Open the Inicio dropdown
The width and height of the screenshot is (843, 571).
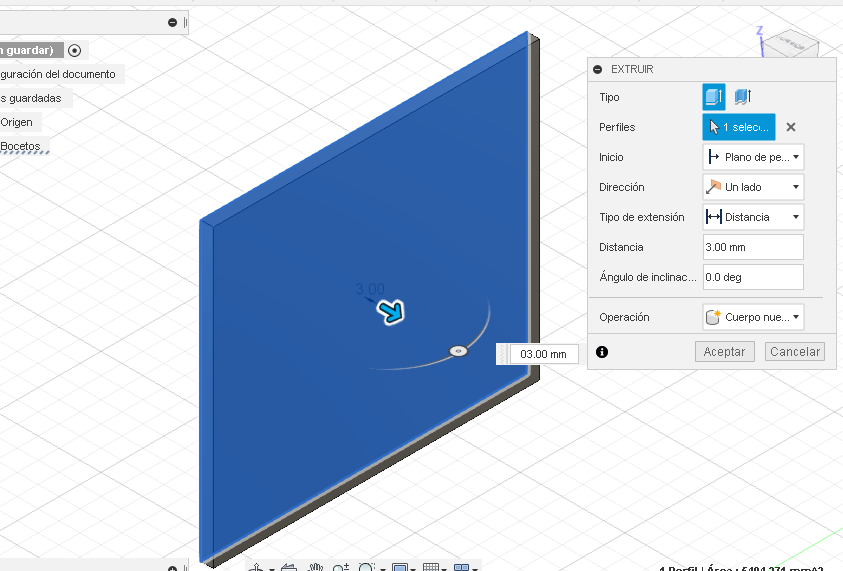[x=753, y=157]
